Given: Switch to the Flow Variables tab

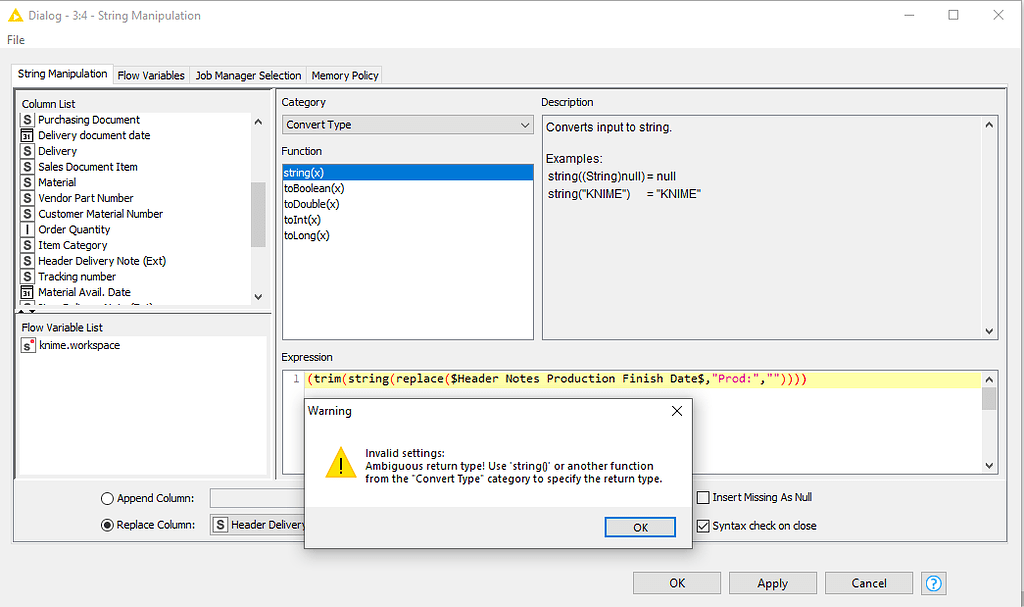Looking at the screenshot, I should [x=153, y=75].
